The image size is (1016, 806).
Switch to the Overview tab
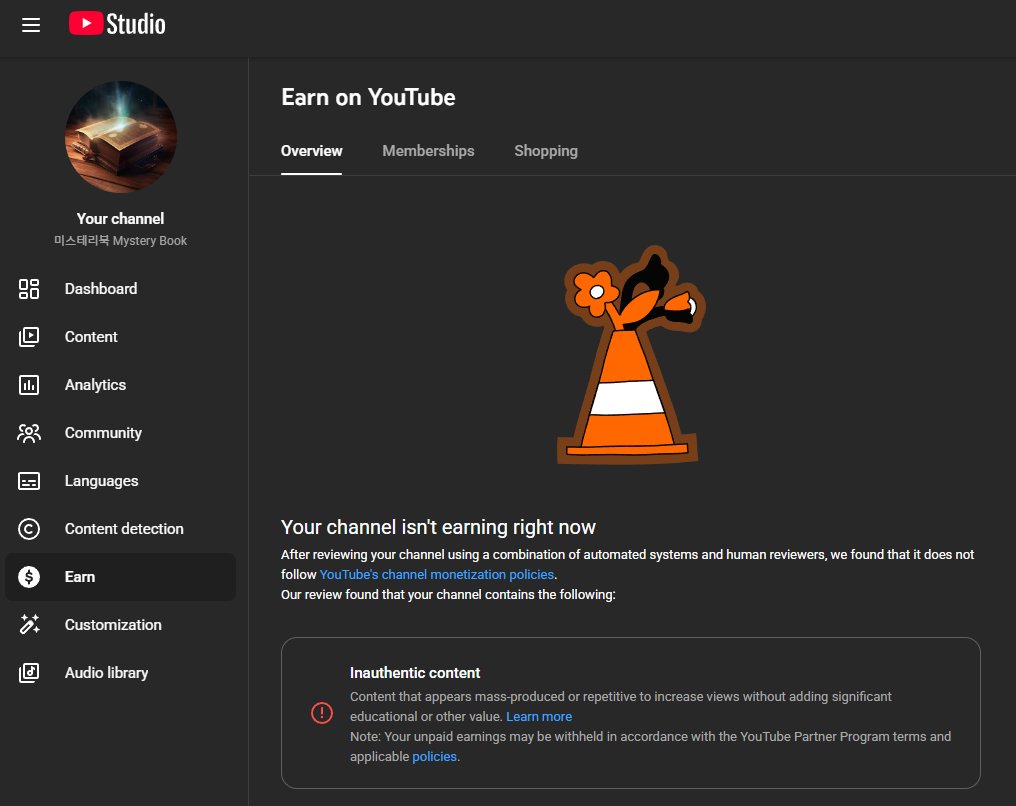point(311,151)
